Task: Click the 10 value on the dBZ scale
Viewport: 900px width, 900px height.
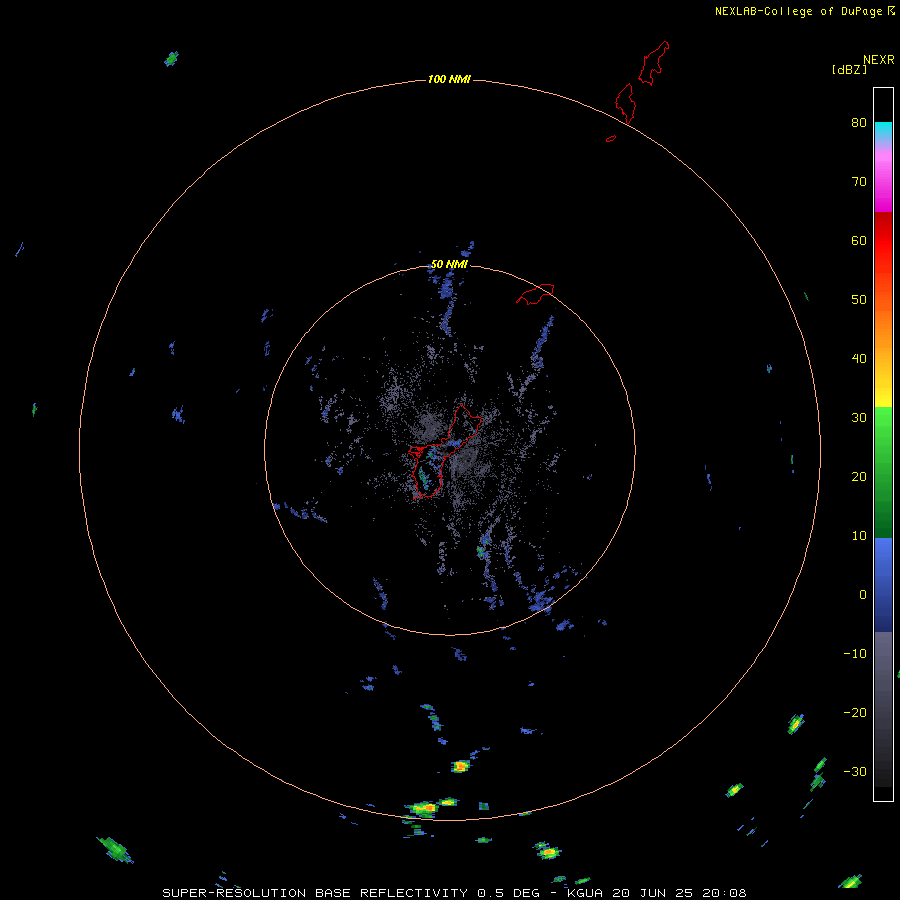Action: click(859, 536)
